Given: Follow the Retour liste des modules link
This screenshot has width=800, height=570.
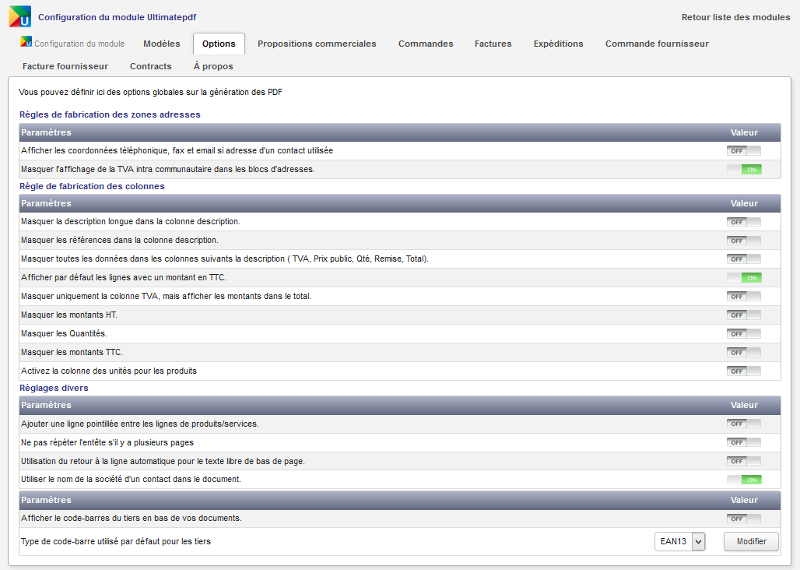Looking at the screenshot, I should coord(735,17).
